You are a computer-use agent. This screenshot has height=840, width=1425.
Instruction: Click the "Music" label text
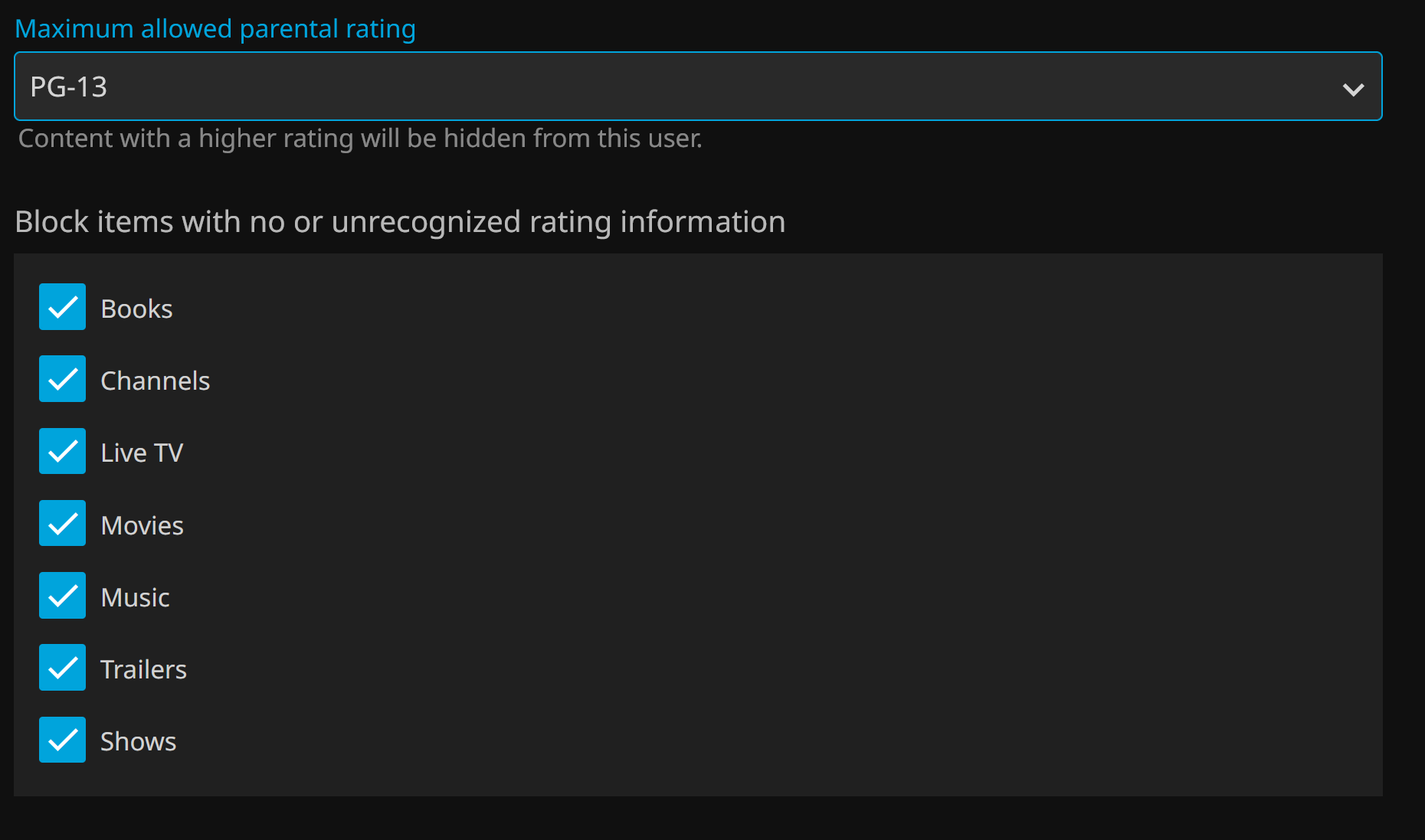pyautogui.click(x=135, y=597)
